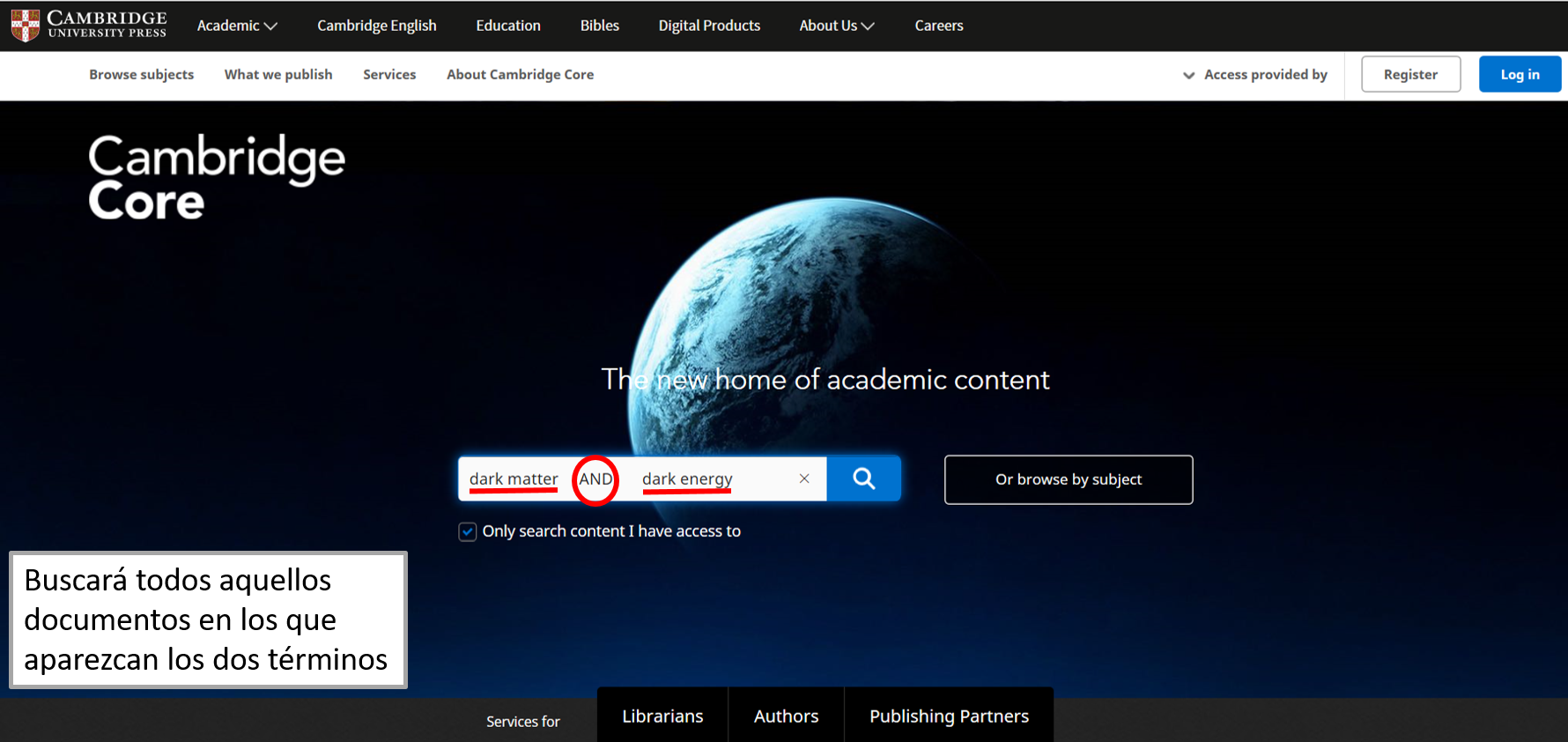Toggle 'Only search content I have access to' checkbox
The image size is (1568, 742).
coord(468,531)
